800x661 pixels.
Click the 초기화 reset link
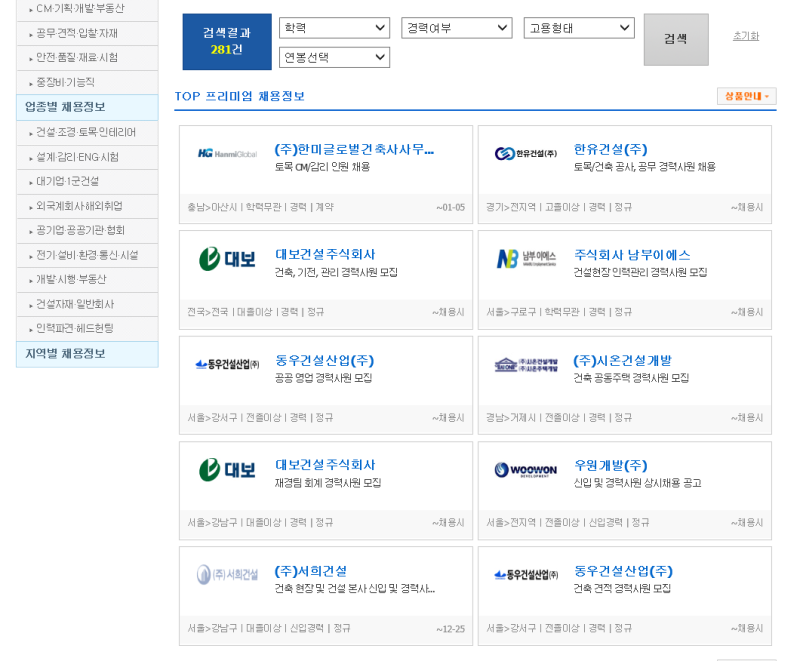(746, 36)
